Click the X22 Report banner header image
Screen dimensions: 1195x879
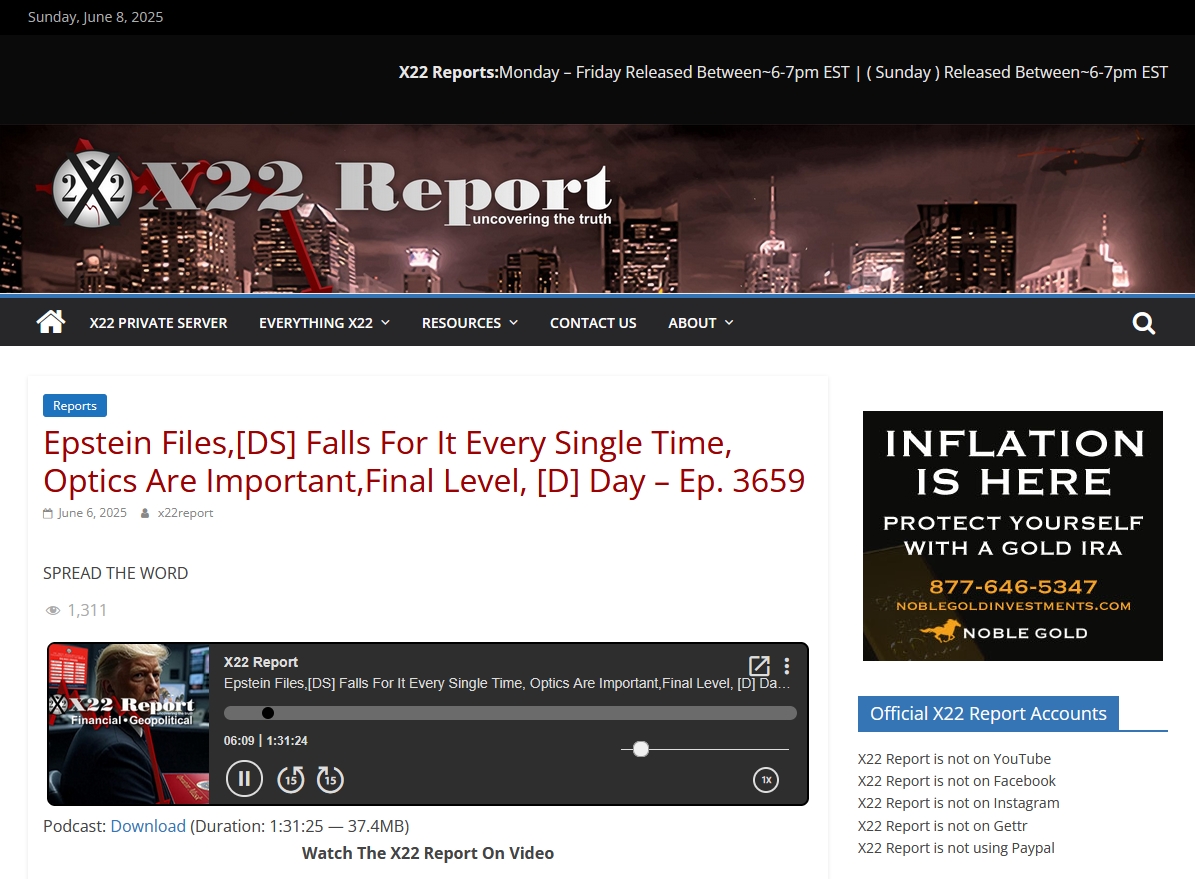coord(598,209)
